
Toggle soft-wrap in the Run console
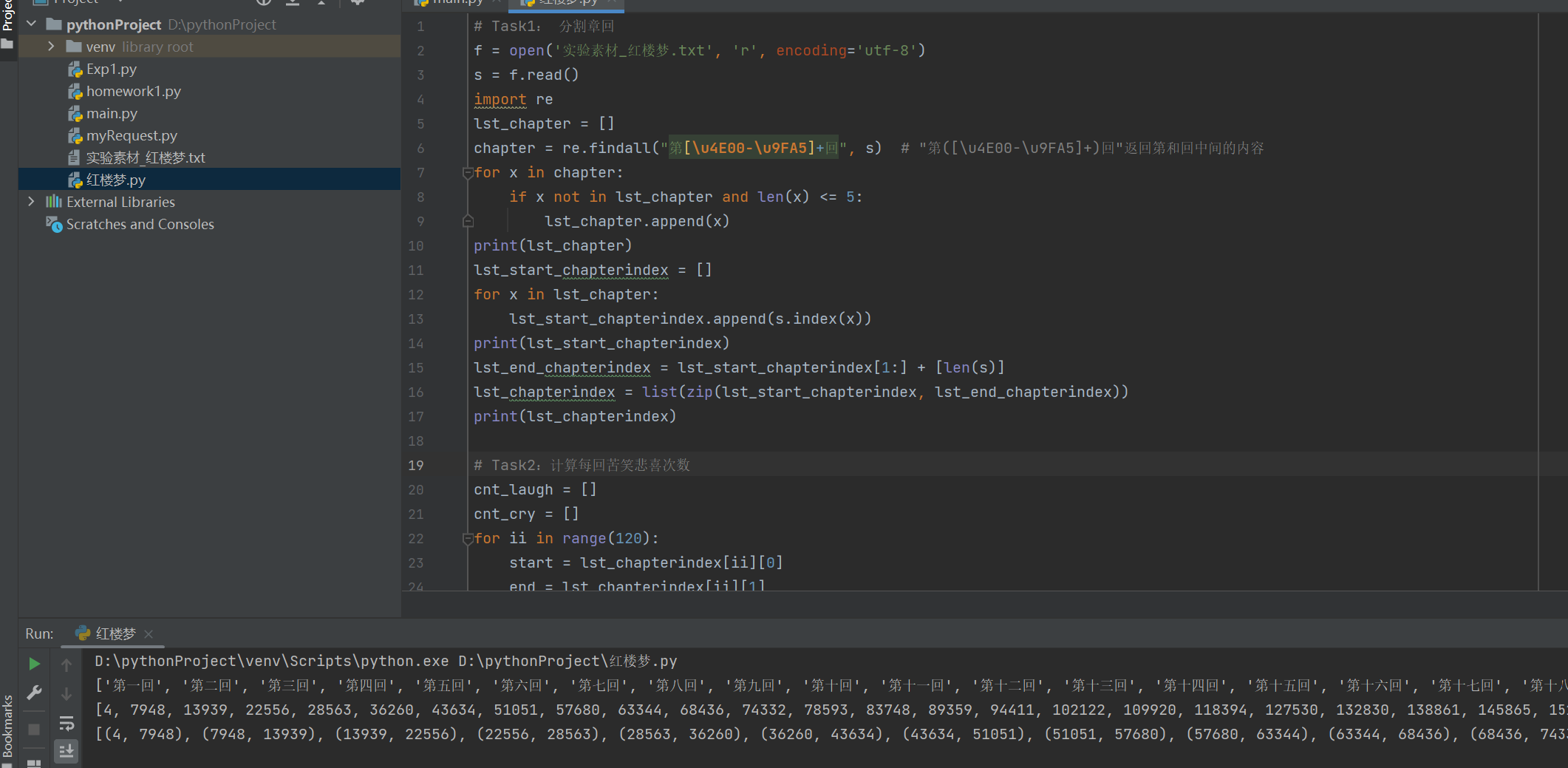(67, 723)
